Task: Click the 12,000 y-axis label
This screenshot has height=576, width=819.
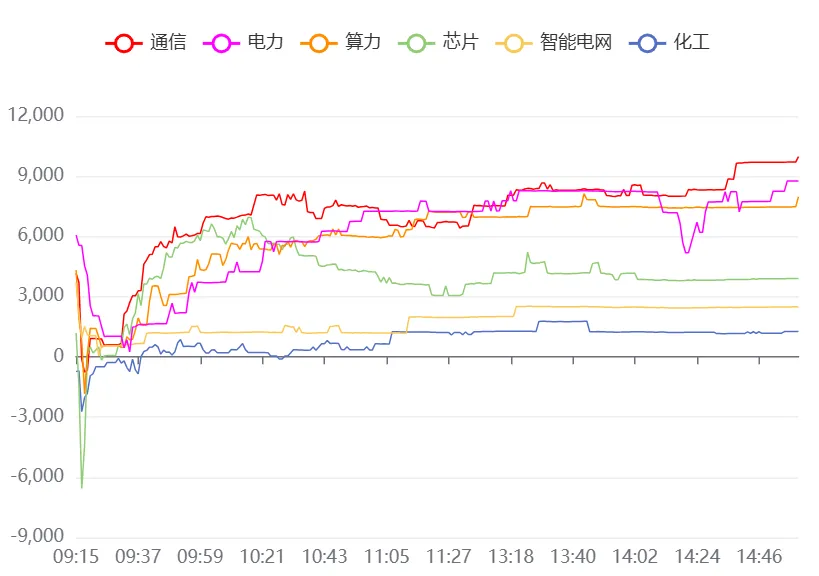Action: pyautogui.click(x=36, y=116)
